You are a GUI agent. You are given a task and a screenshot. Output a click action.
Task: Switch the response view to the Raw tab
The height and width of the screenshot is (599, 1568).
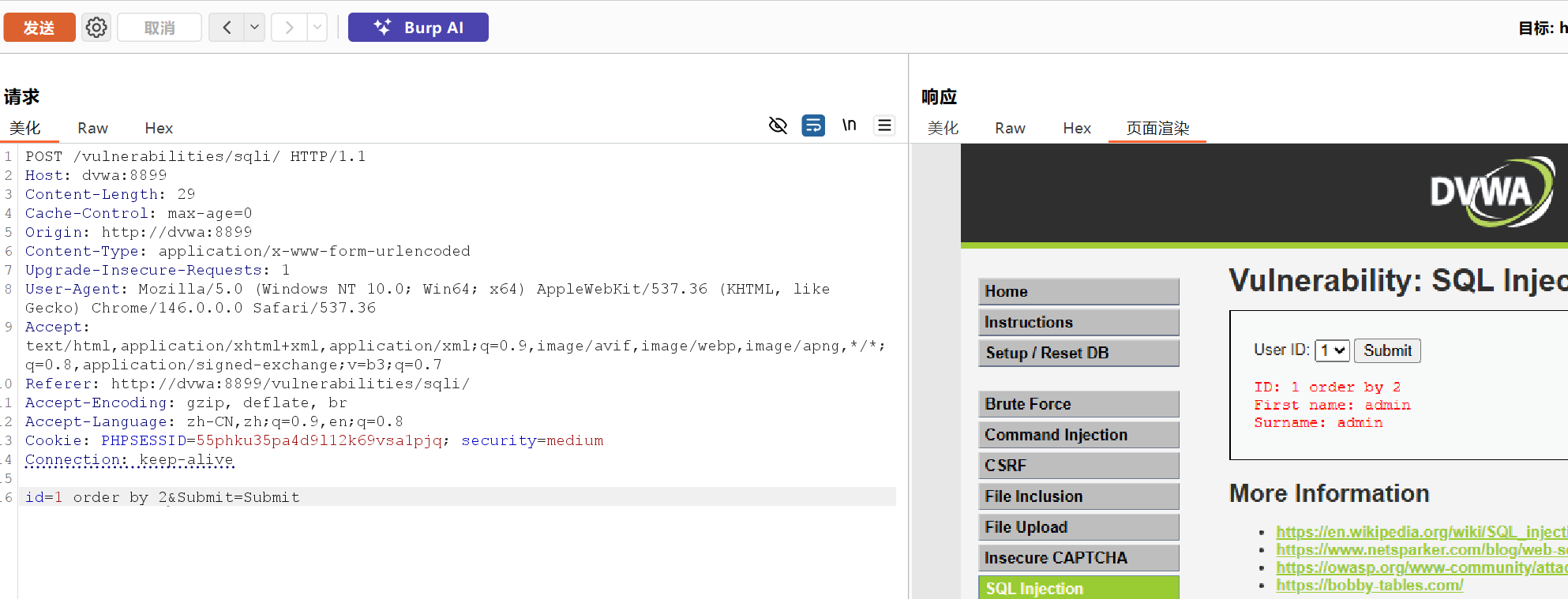pos(1010,128)
